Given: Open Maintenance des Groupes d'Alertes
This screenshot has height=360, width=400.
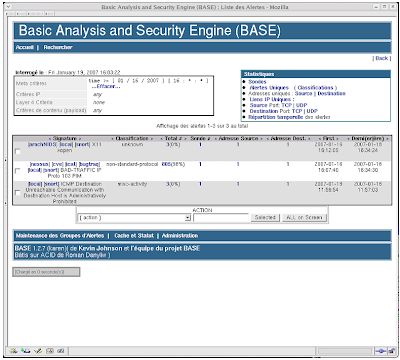Looking at the screenshot, I should click(x=60, y=236).
